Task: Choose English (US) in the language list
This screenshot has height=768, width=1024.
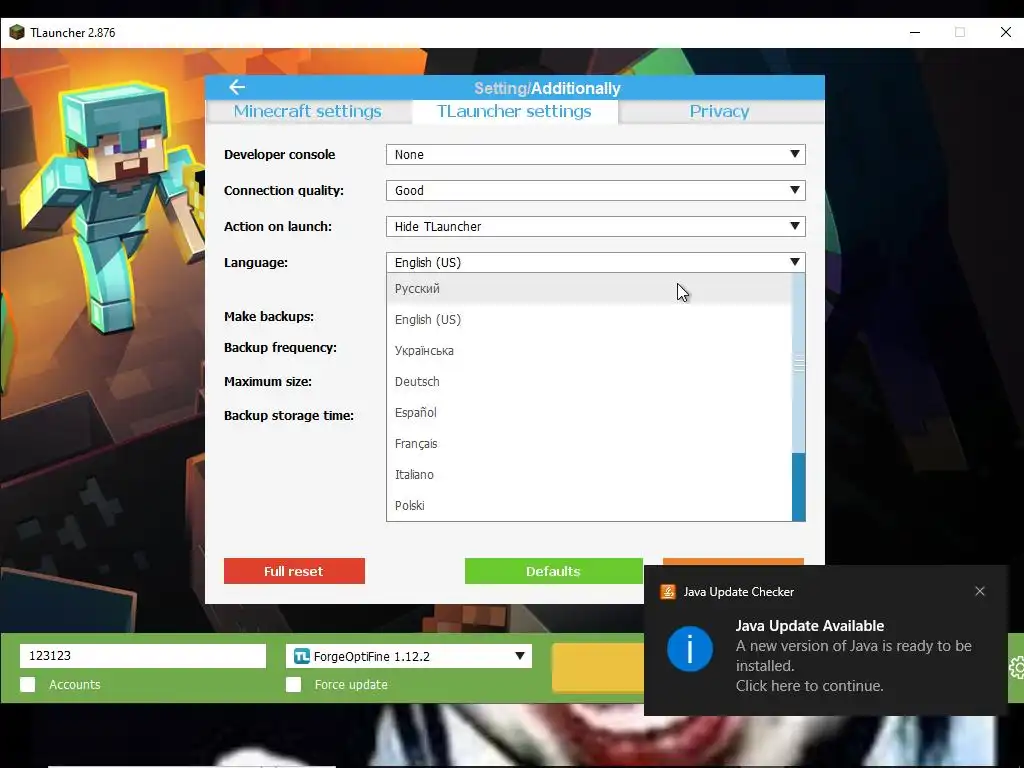Action: pos(589,319)
